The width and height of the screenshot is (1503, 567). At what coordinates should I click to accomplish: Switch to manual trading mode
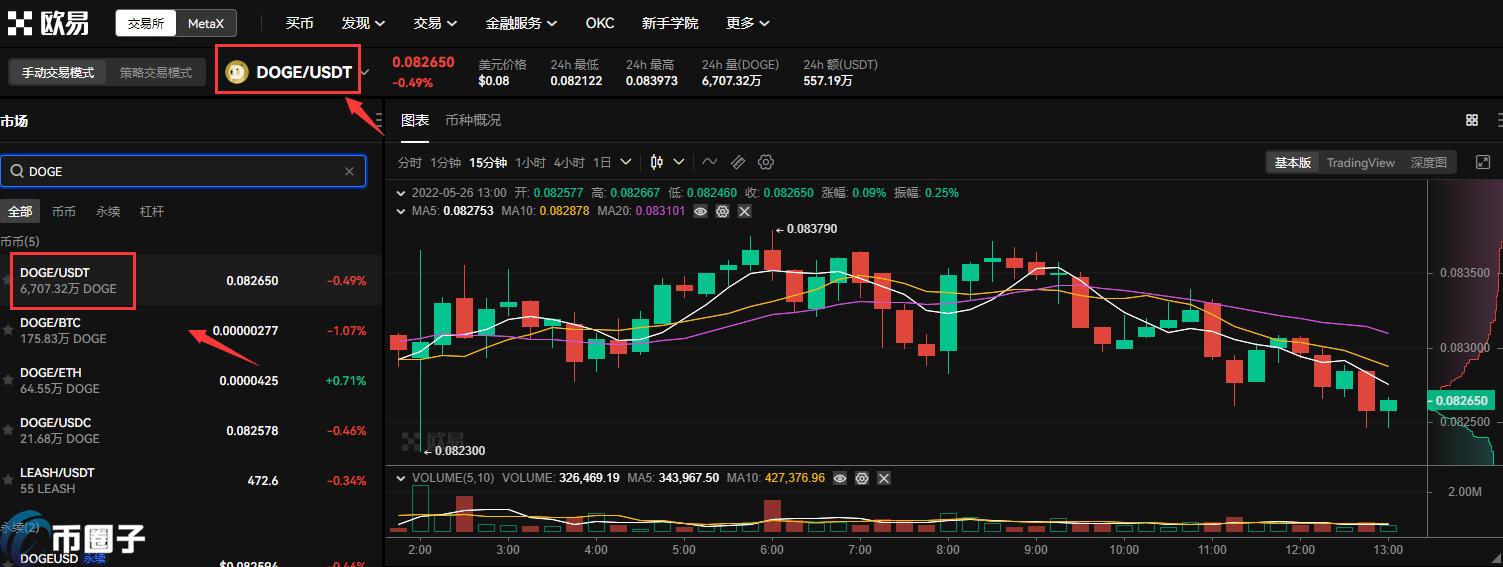coord(58,73)
